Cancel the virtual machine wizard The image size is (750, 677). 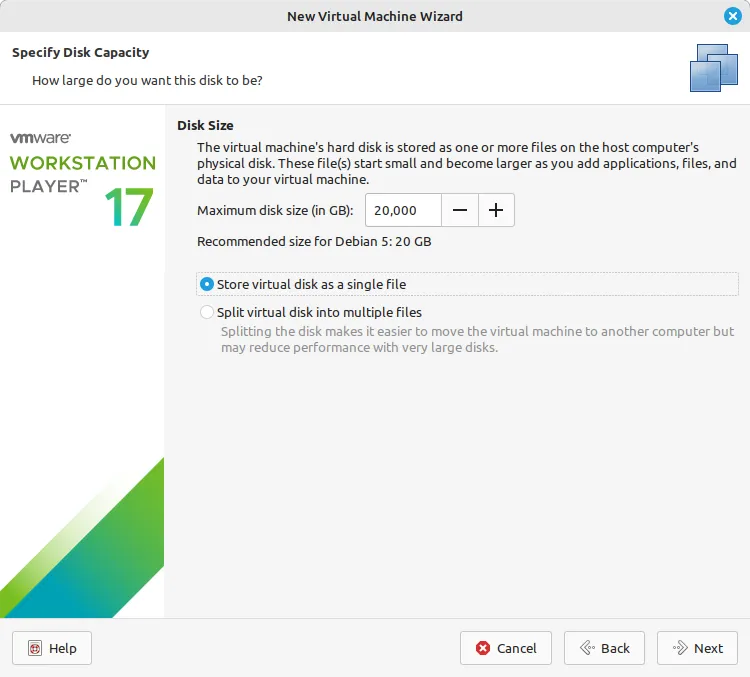(506, 648)
